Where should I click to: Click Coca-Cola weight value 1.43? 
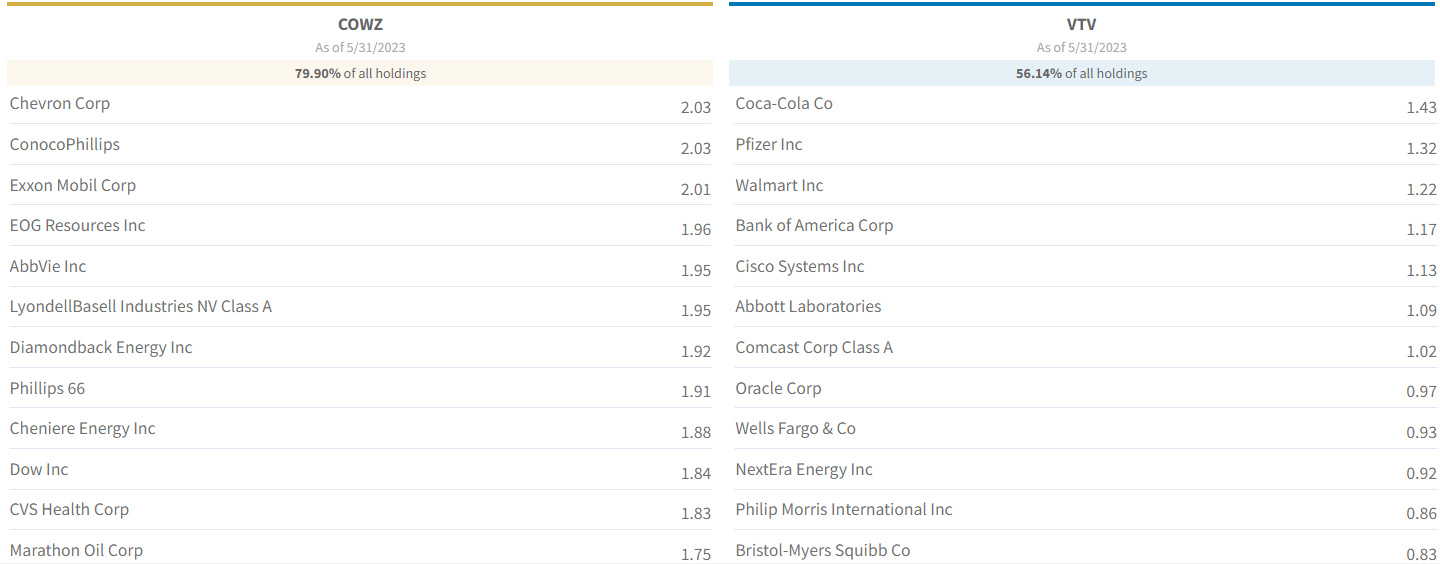click(1421, 108)
